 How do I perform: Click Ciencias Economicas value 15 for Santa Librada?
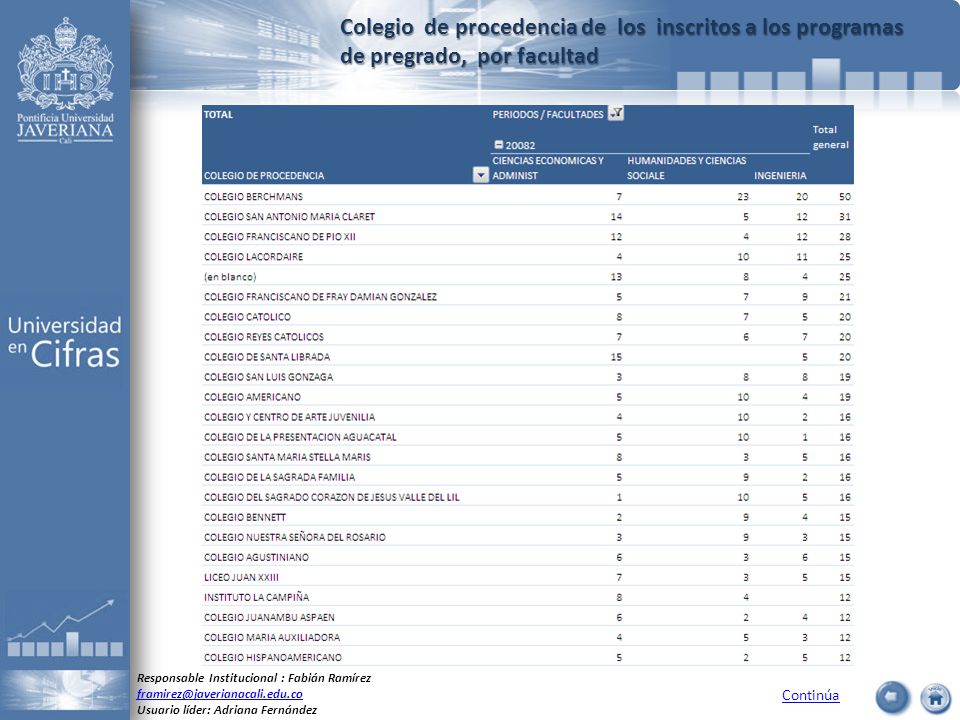click(x=616, y=357)
